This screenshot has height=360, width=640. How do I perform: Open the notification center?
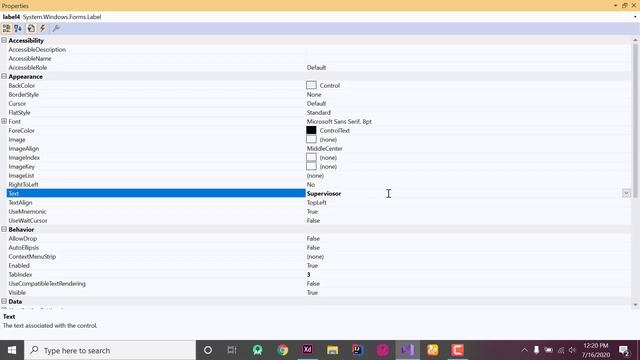point(624,350)
